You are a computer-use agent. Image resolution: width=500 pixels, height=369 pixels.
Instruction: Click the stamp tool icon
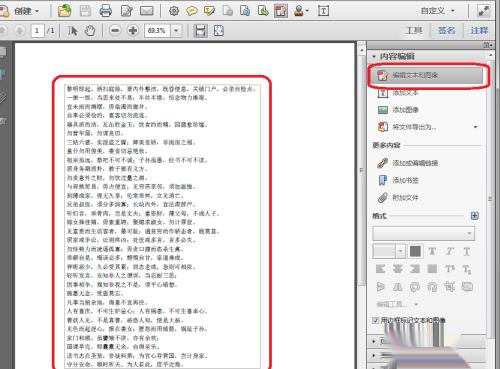(x=299, y=11)
